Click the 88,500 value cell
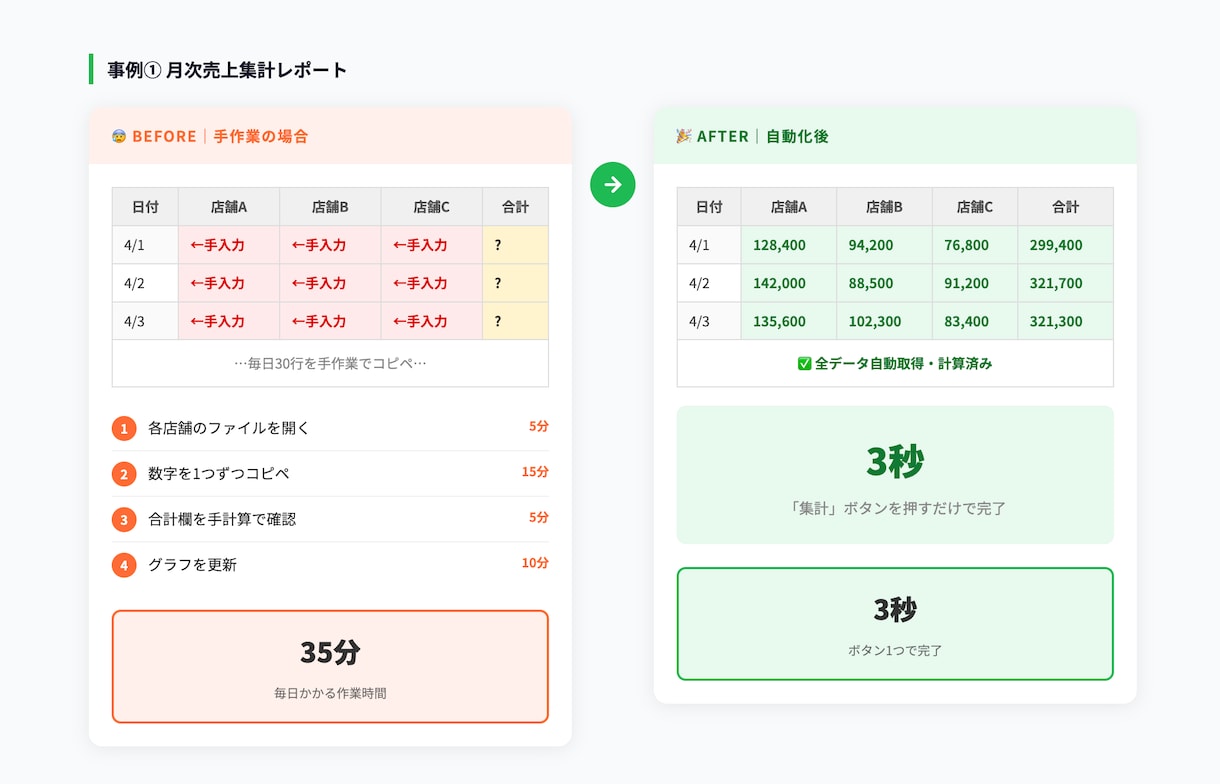The width and height of the screenshot is (1220, 784). pyautogui.click(x=885, y=283)
